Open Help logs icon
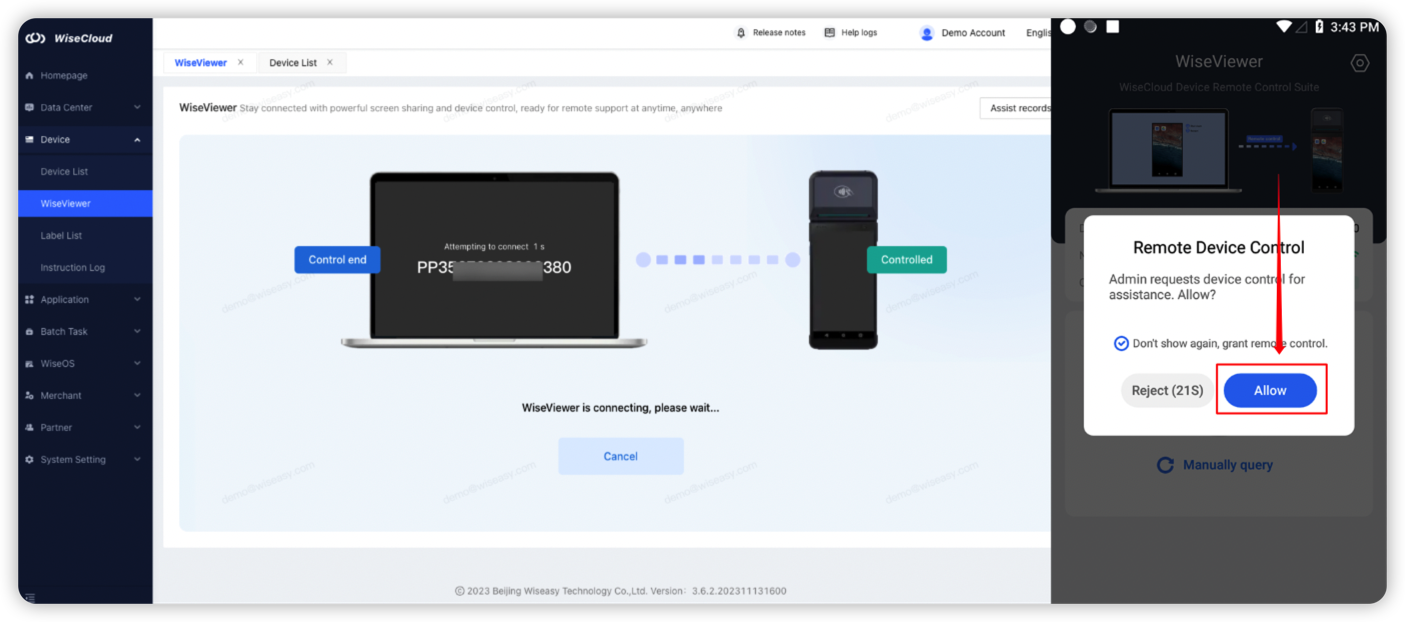 829,33
